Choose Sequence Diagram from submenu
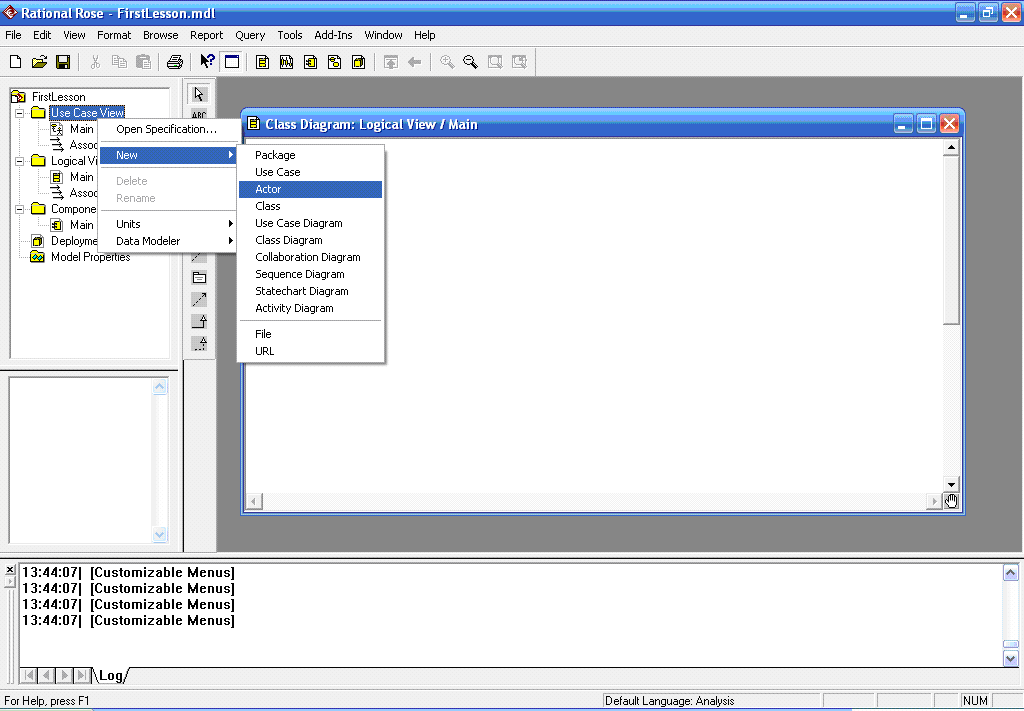Viewport: 1024px width, 711px height. [x=310, y=274]
